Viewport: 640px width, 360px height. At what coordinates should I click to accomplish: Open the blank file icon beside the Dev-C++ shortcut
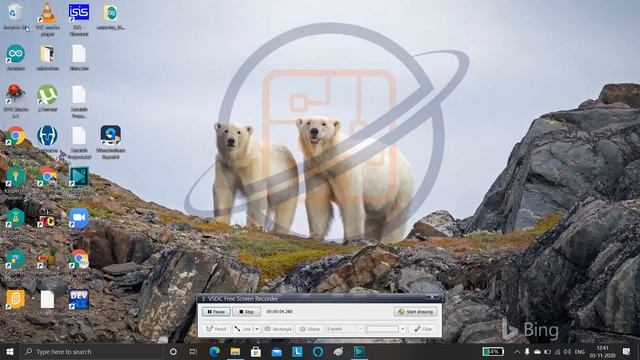click(47, 300)
